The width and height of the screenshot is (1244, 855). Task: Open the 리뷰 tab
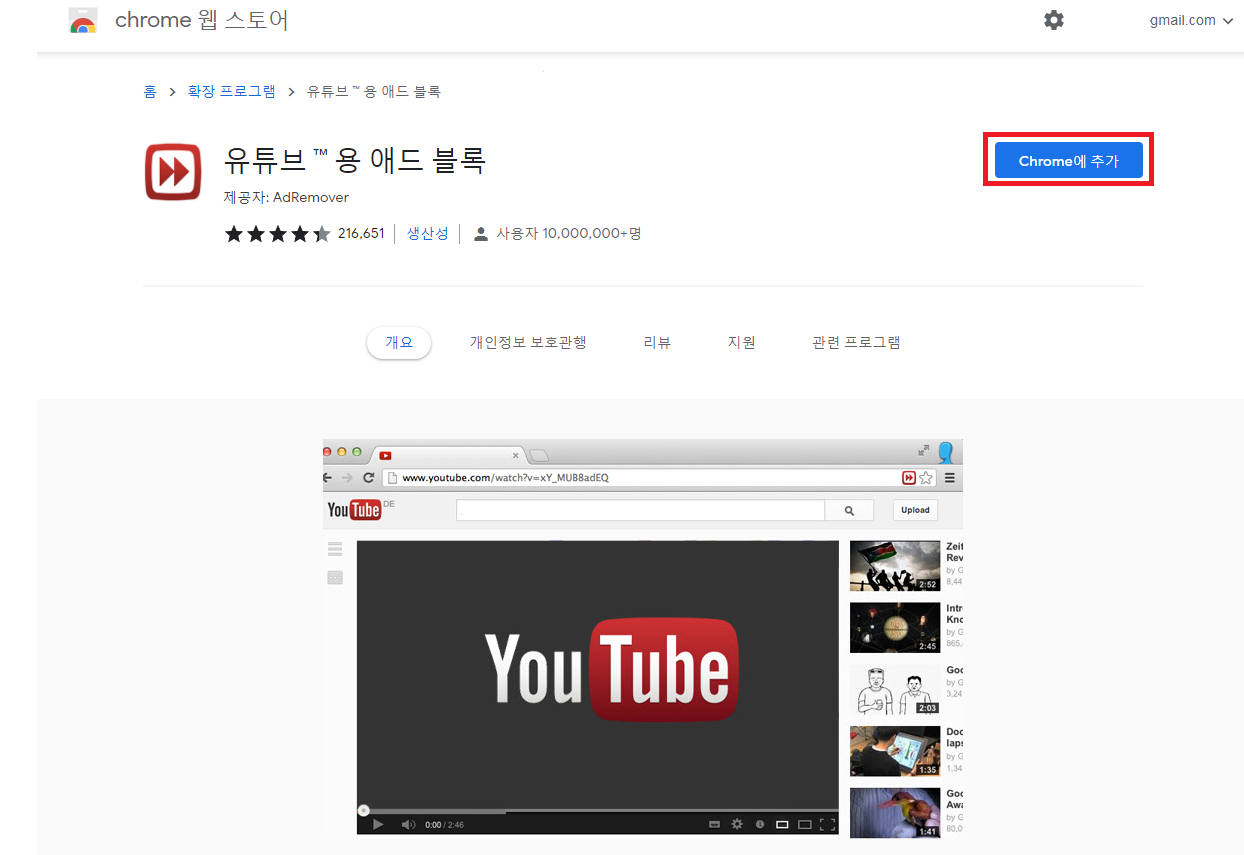click(x=657, y=342)
